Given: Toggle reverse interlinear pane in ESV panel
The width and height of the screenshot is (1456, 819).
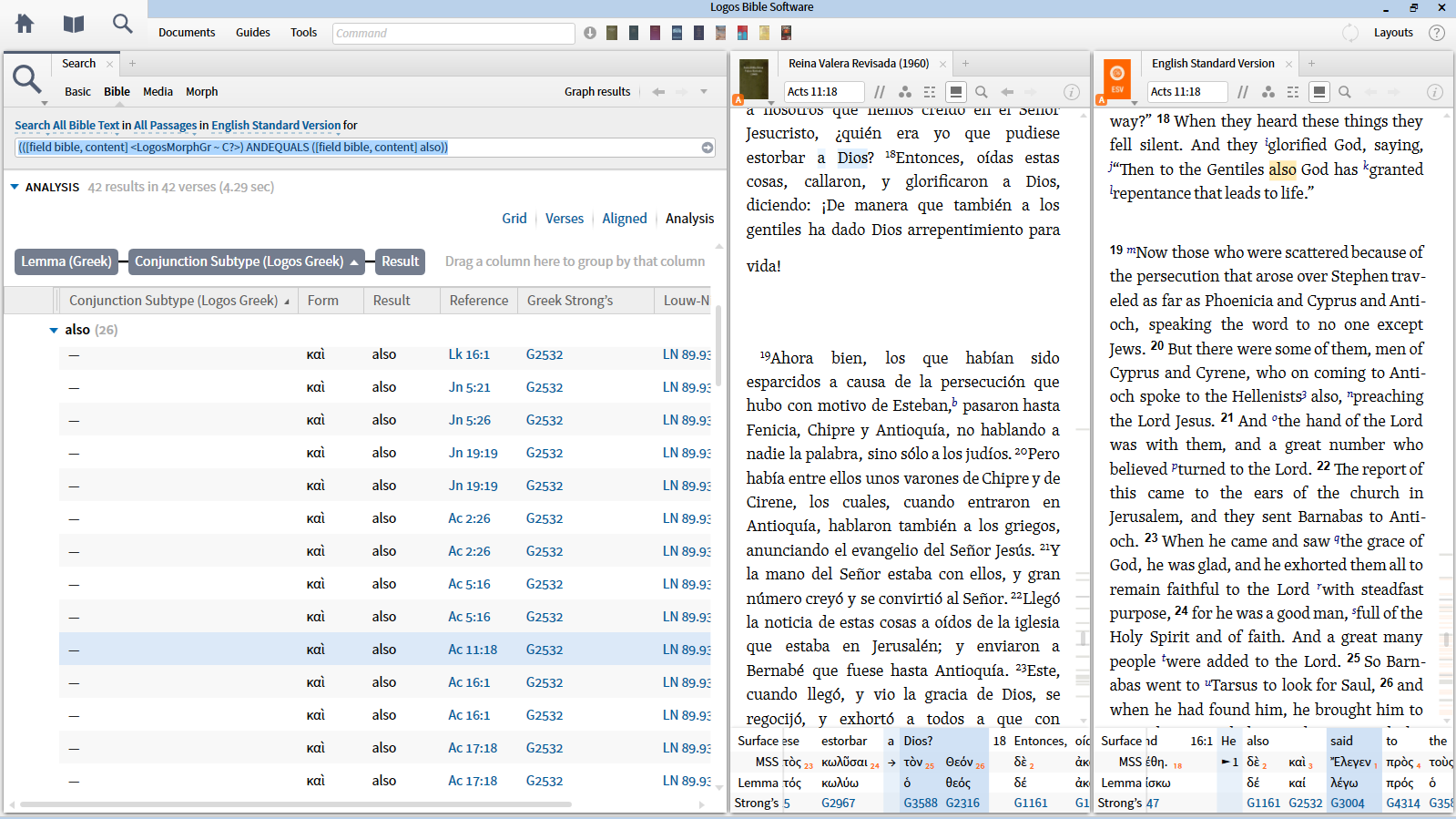Looking at the screenshot, I should [1319, 92].
